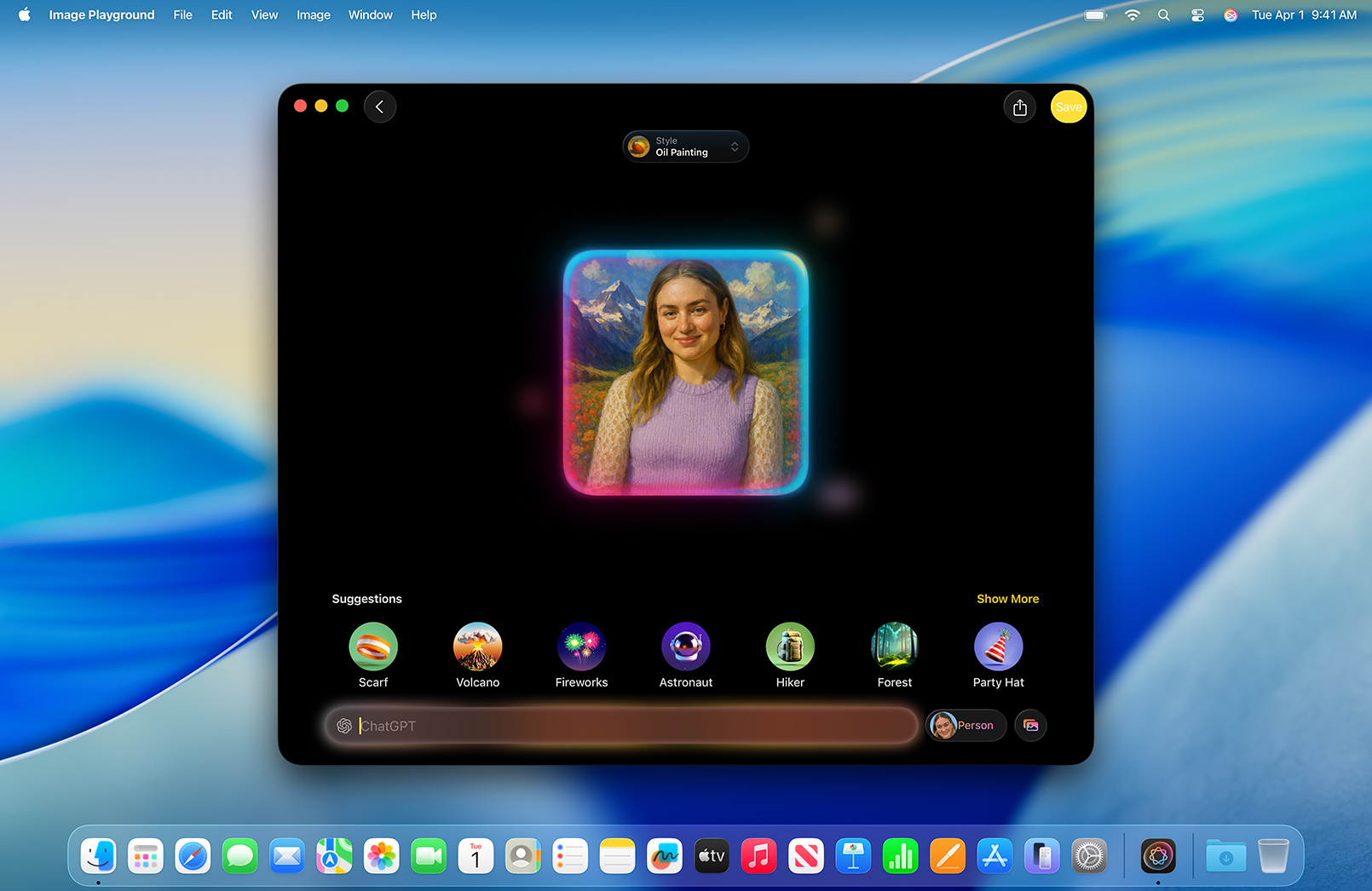Click the Person selector

tap(966, 726)
